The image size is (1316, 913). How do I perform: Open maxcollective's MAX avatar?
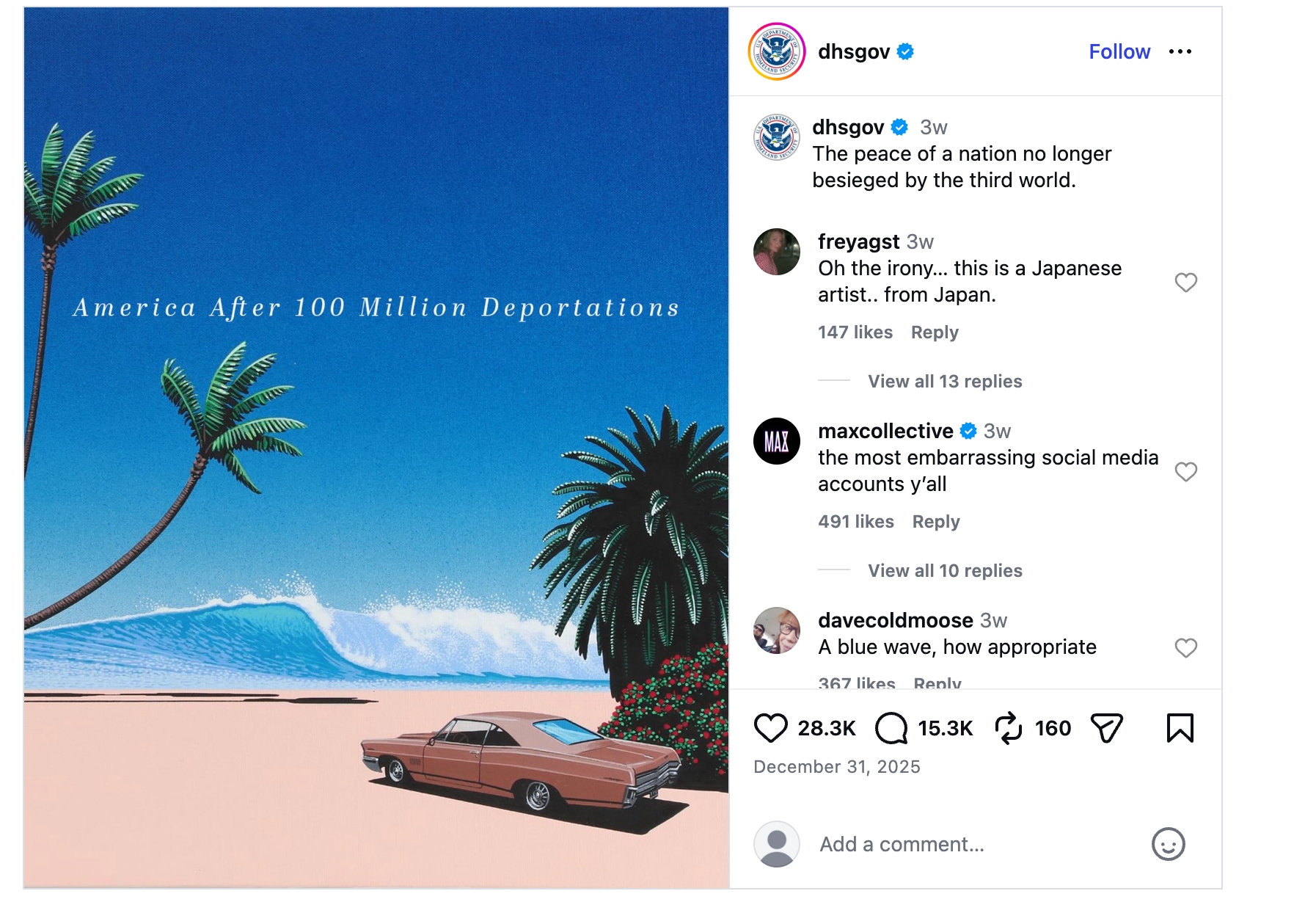click(776, 441)
